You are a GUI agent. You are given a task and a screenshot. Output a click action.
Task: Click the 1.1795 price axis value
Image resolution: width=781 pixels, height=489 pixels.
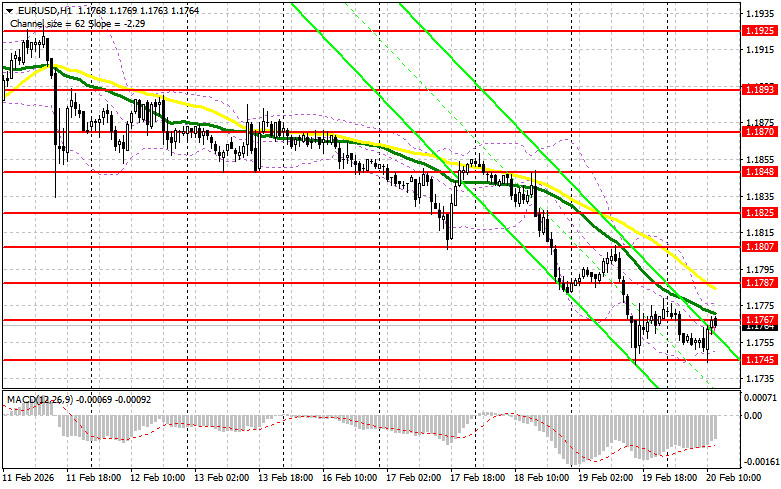point(760,270)
